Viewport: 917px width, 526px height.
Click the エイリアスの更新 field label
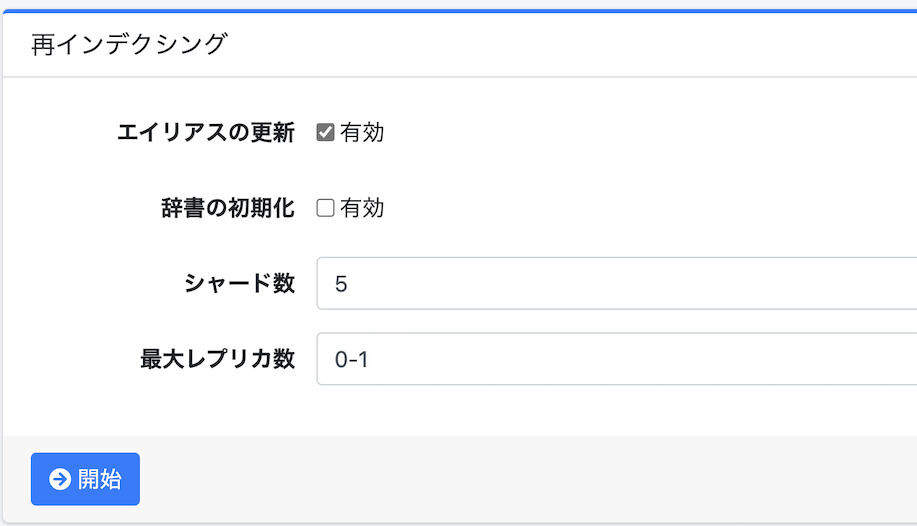(x=206, y=133)
